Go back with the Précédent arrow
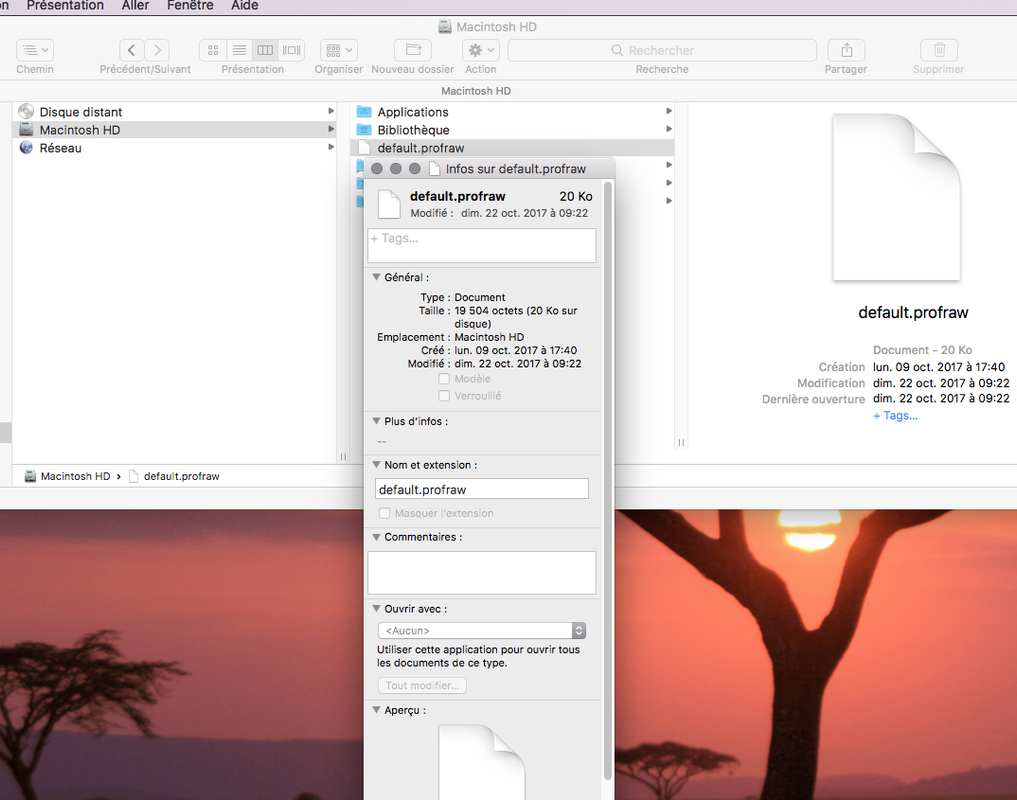Screen dimensions: 1017x800 point(132,50)
